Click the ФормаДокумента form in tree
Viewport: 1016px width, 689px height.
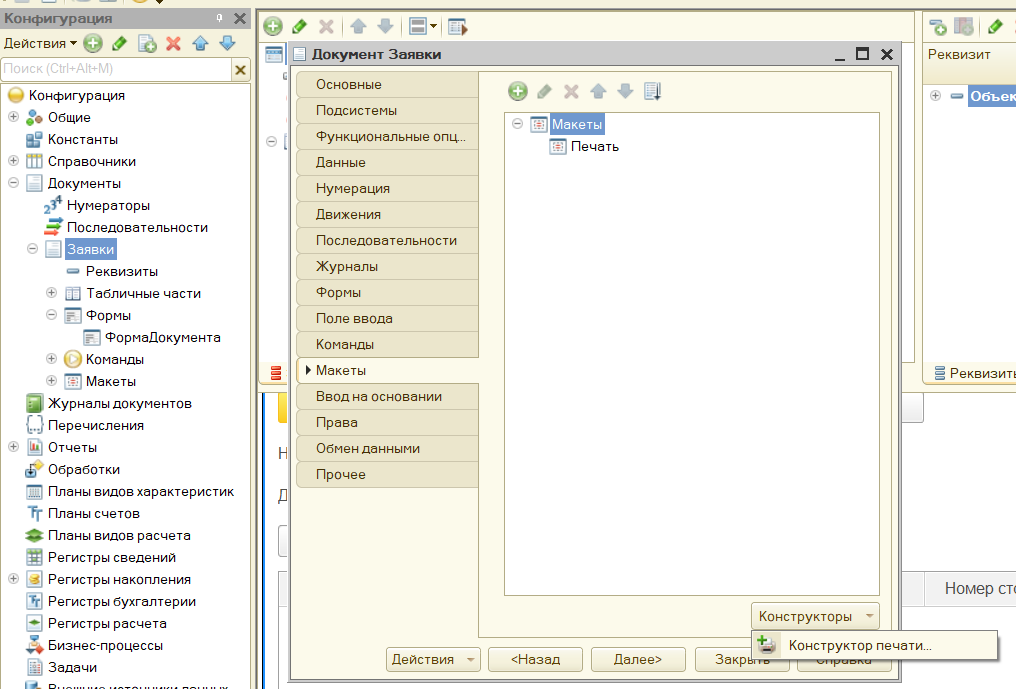(x=162, y=337)
